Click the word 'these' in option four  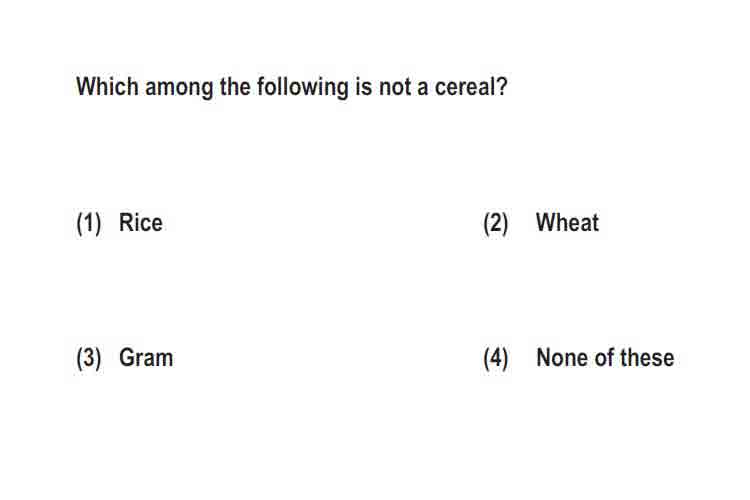[x=647, y=358]
